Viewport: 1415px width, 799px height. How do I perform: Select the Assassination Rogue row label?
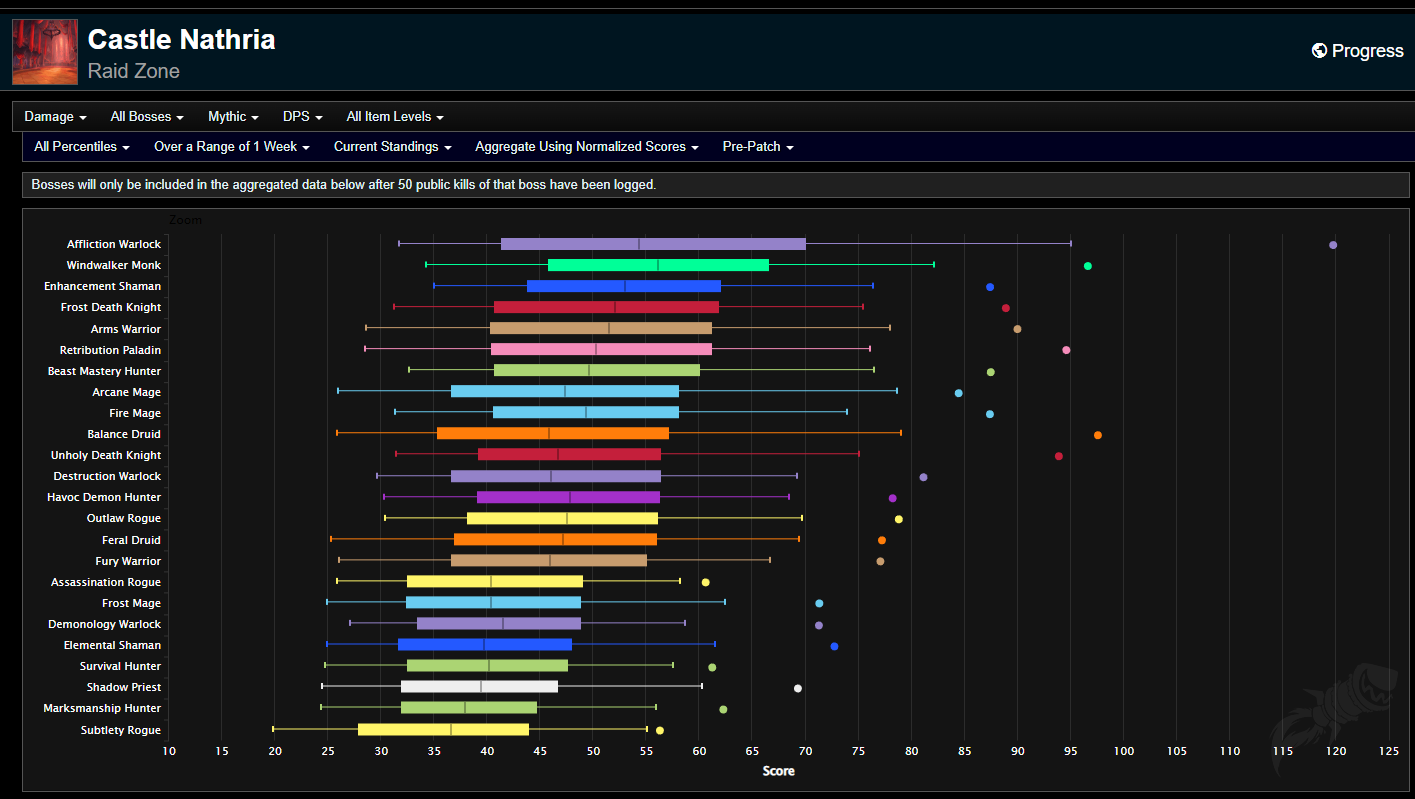[106, 582]
